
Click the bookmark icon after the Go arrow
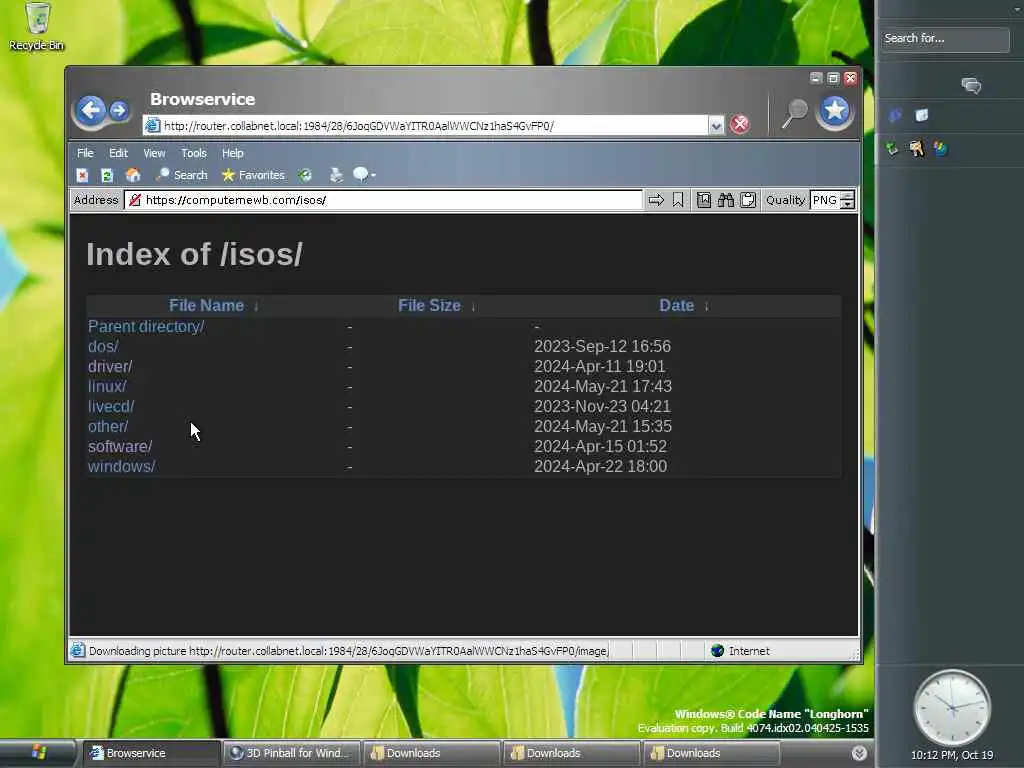(x=678, y=200)
